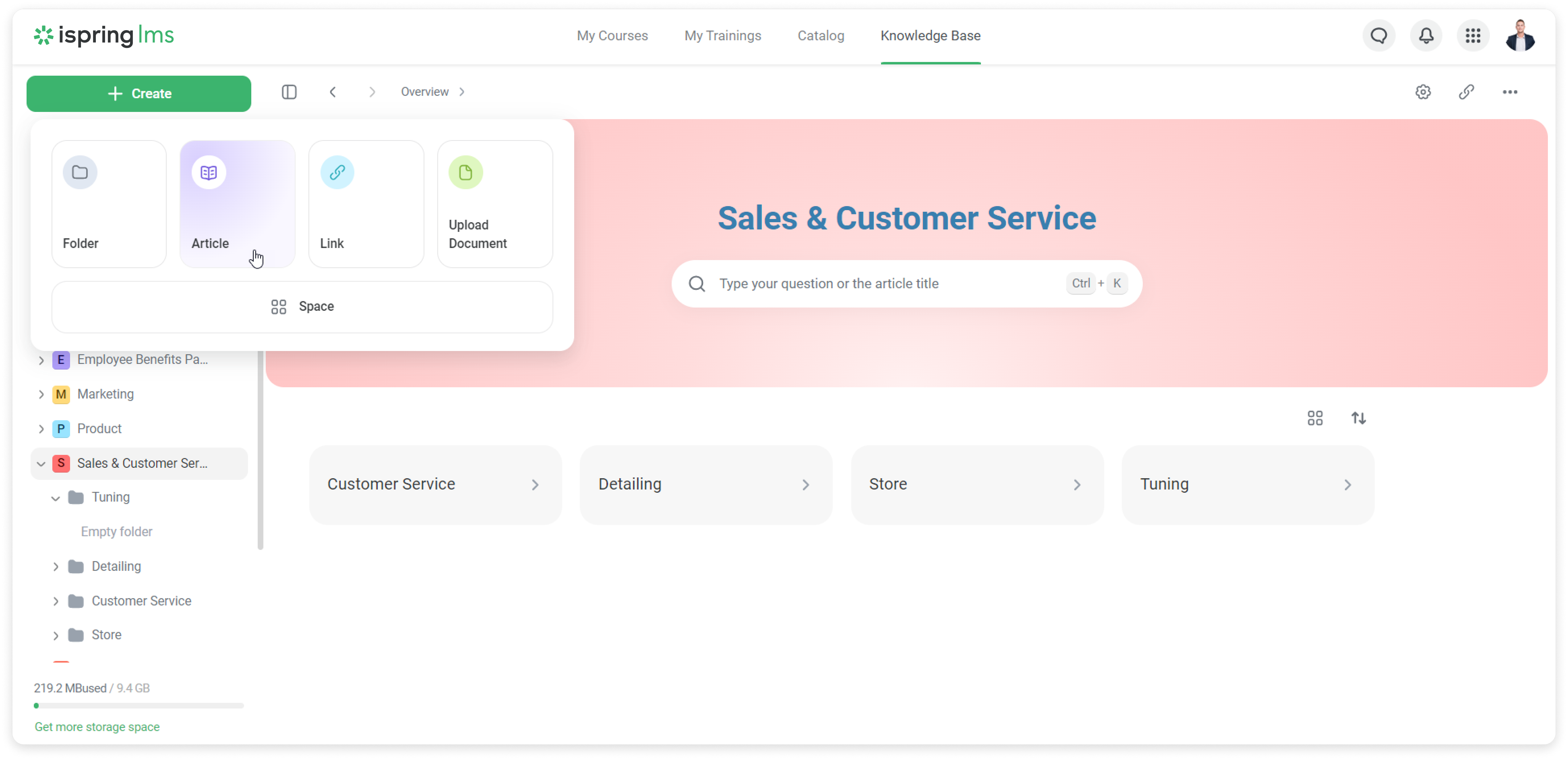Screen dimensions: 1568x760
Task: Create a new Space
Action: (x=302, y=307)
